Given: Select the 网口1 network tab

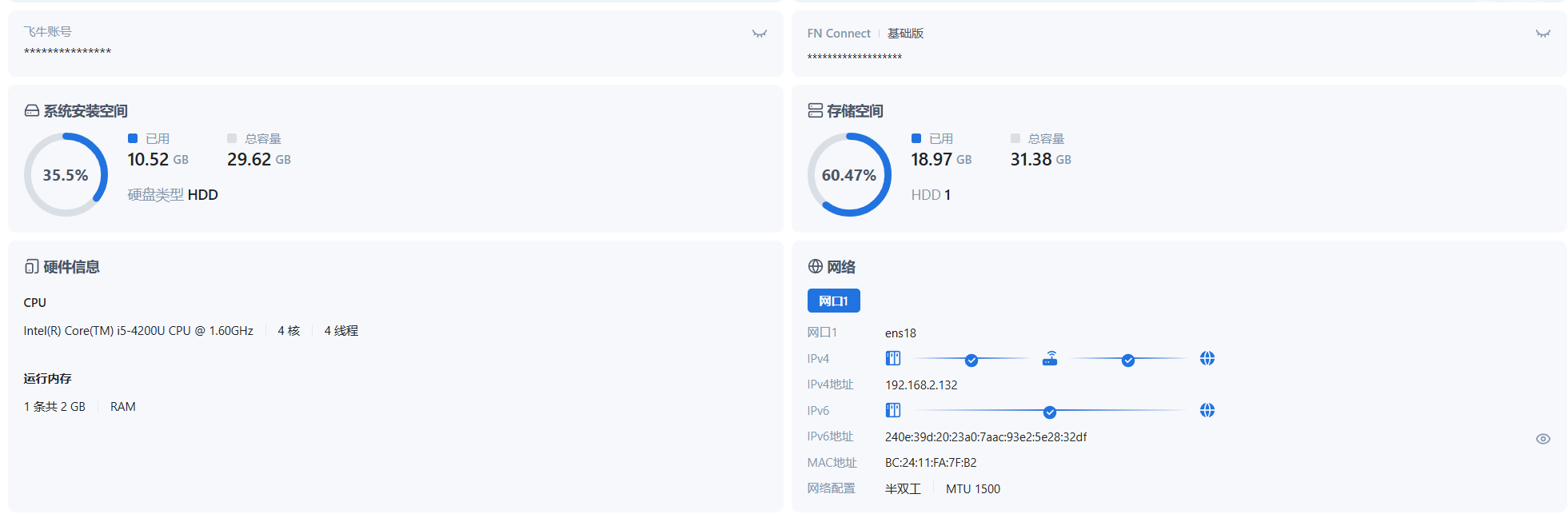Looking at the screenshot, I should [833, 301].
